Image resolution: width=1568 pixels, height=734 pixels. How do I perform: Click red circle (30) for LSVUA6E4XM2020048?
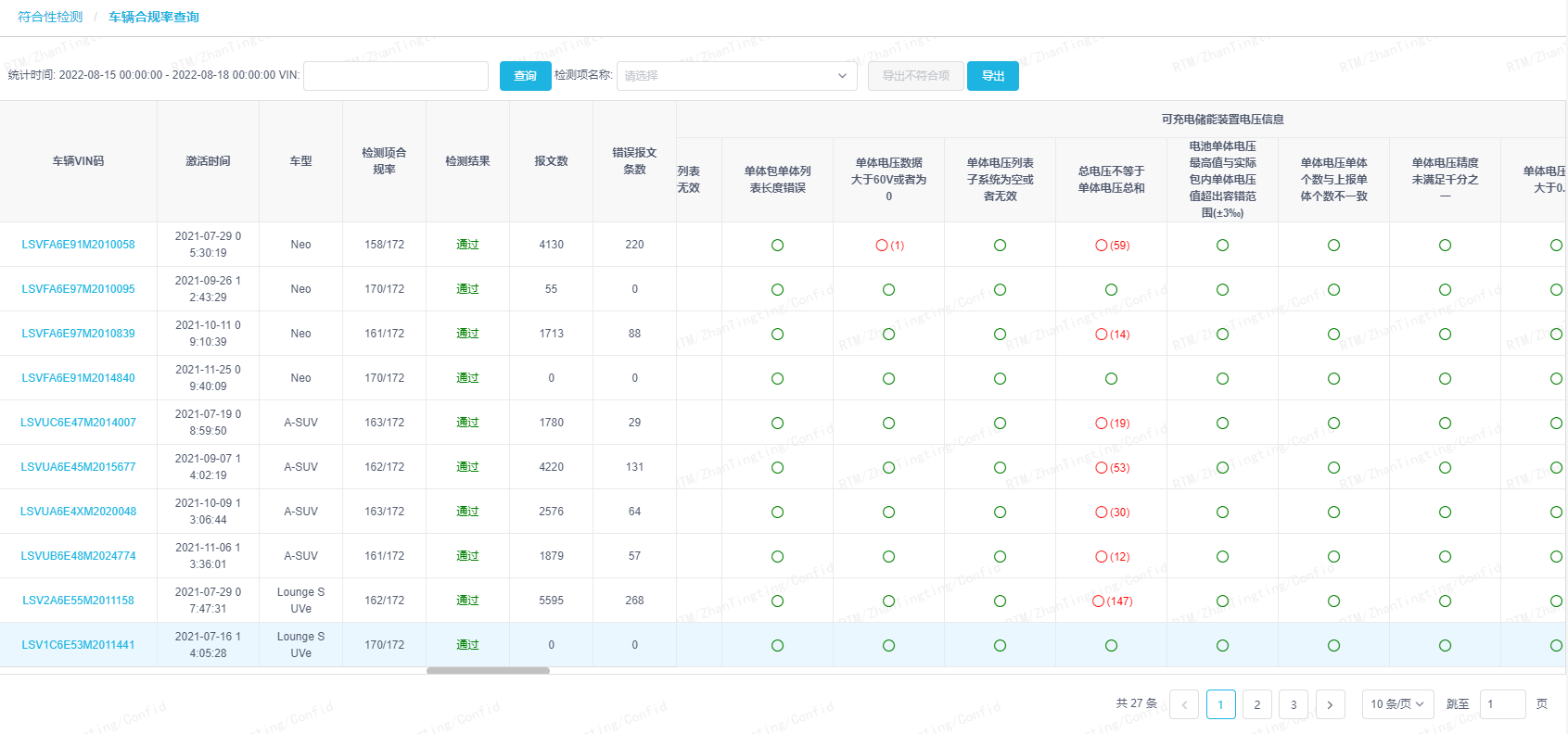[x=1111, y=513]
